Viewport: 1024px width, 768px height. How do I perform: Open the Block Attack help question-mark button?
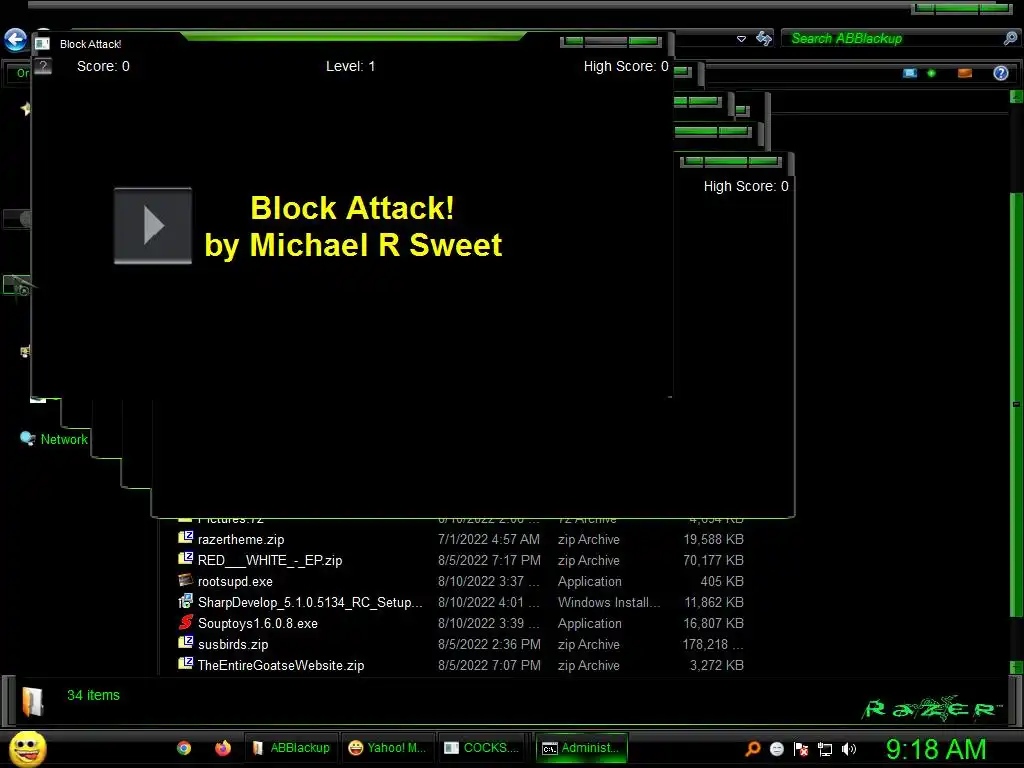(x=43, y=66)
